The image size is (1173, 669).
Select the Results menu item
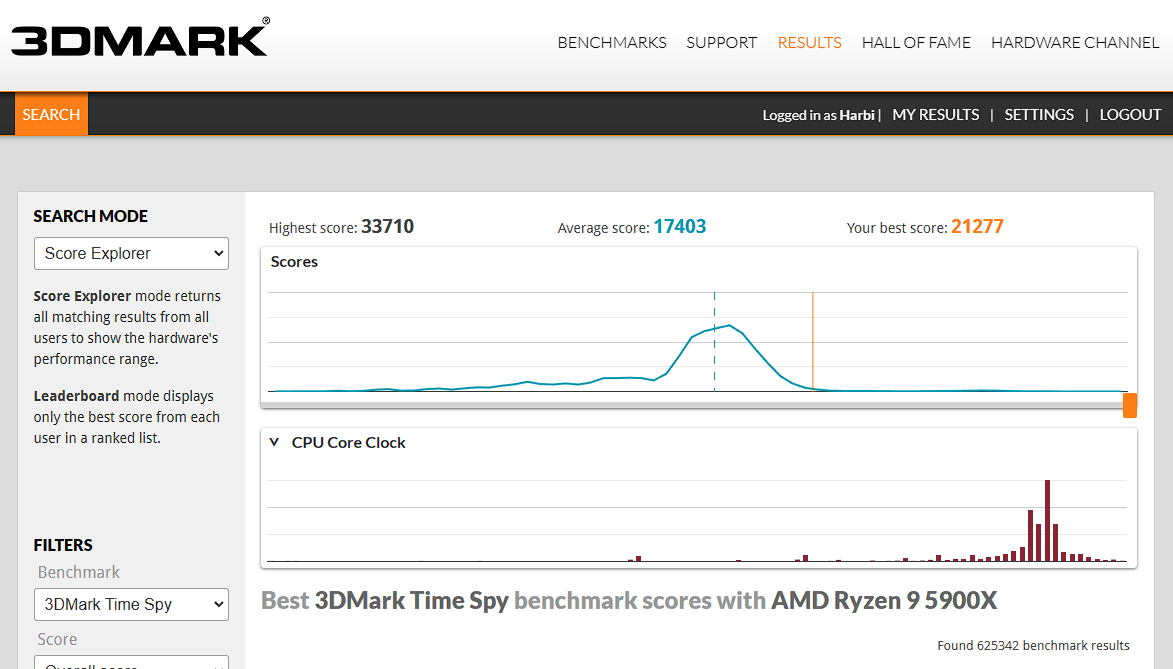pyautogui.click(x=809, y=43)
